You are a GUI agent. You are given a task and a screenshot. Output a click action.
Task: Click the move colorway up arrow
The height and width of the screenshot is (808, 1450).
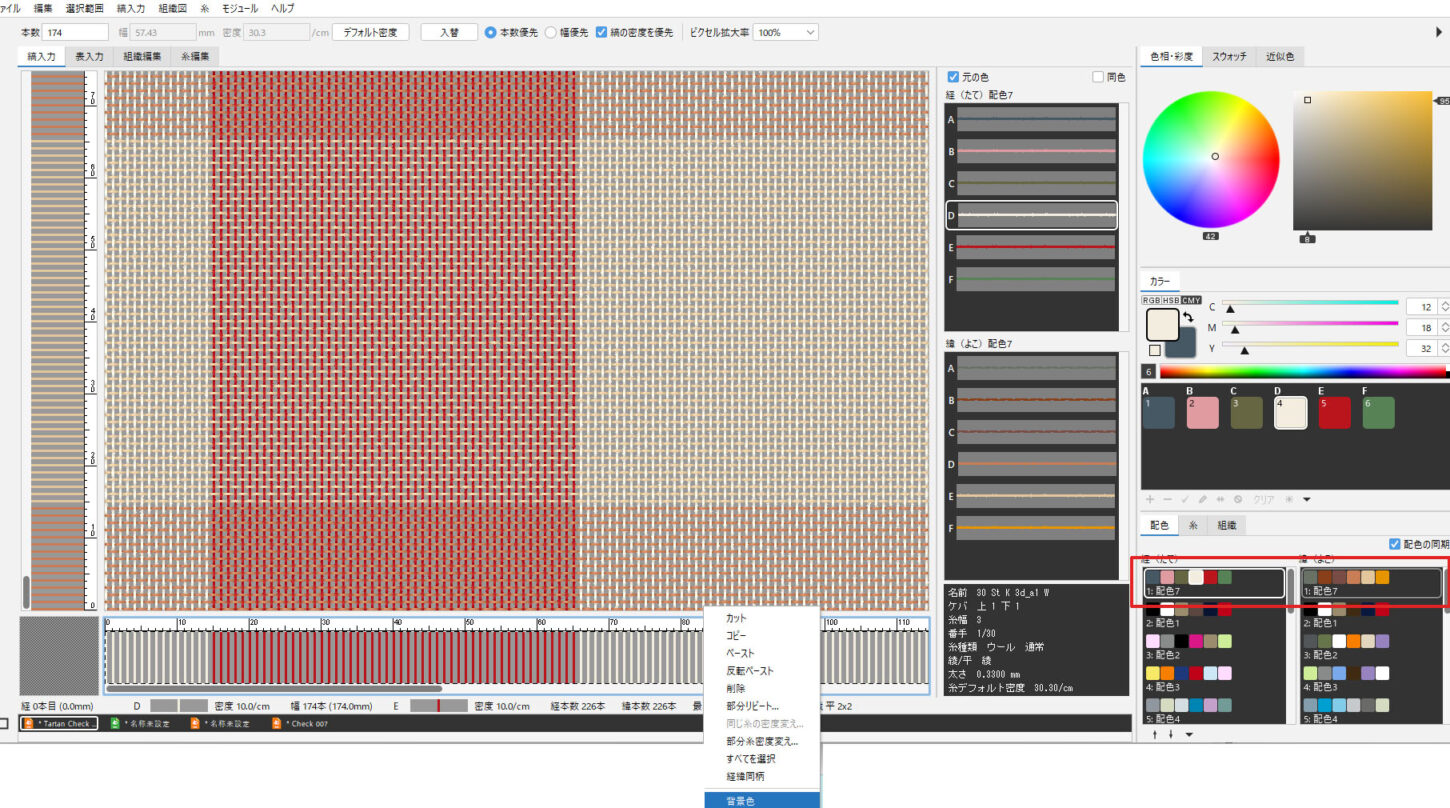pos(1155,735)
